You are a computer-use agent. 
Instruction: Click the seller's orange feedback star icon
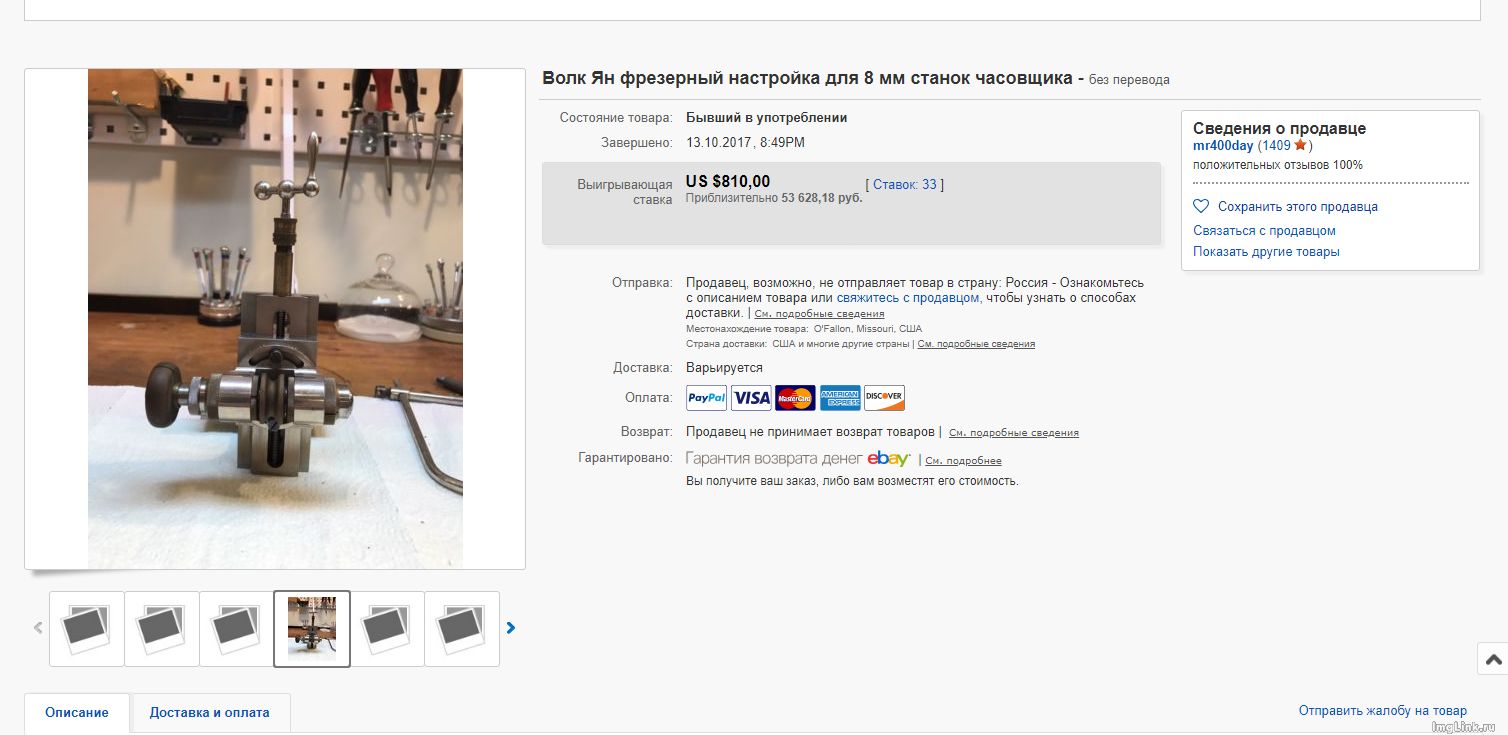(1300, 145)
